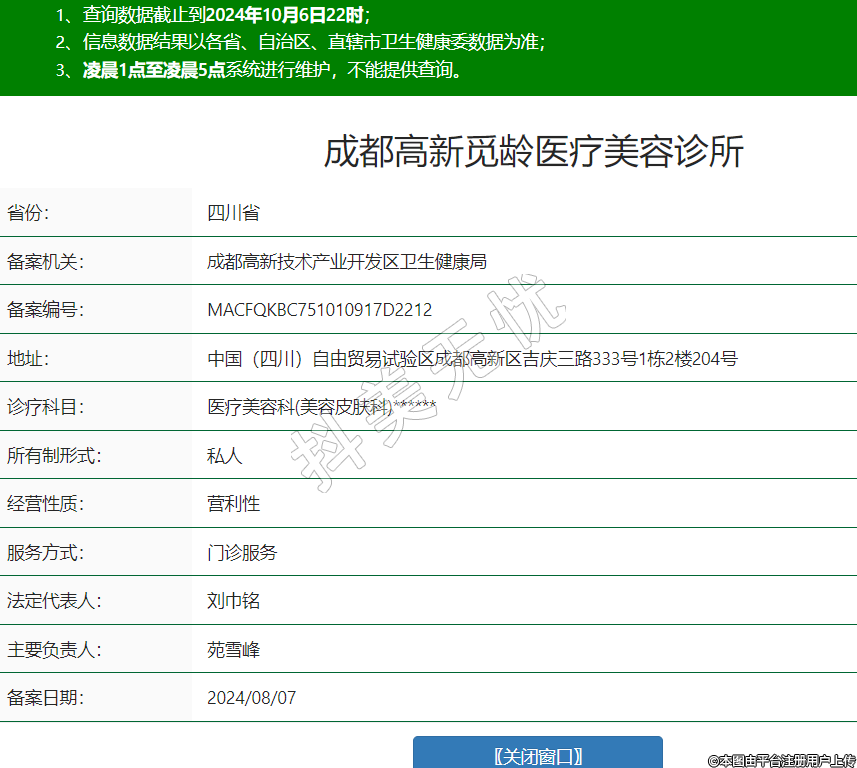The width and height of the screenshot is (857, 768).
Task: Click the 备案编号 row label
Action: (45, 310)
